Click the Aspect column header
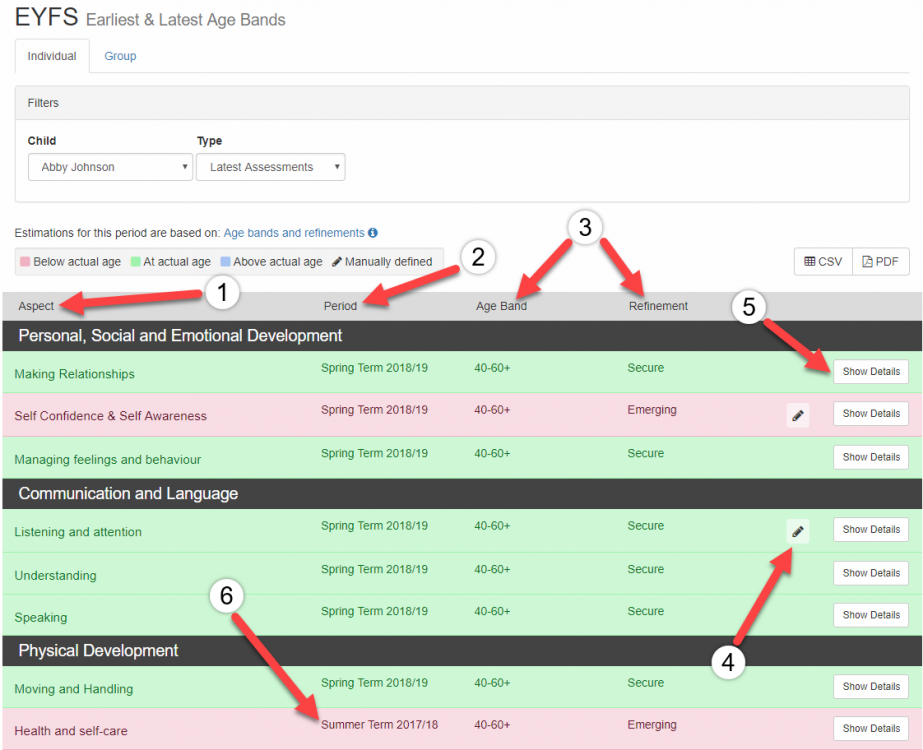The image size is (923, 750). point(36,306)
